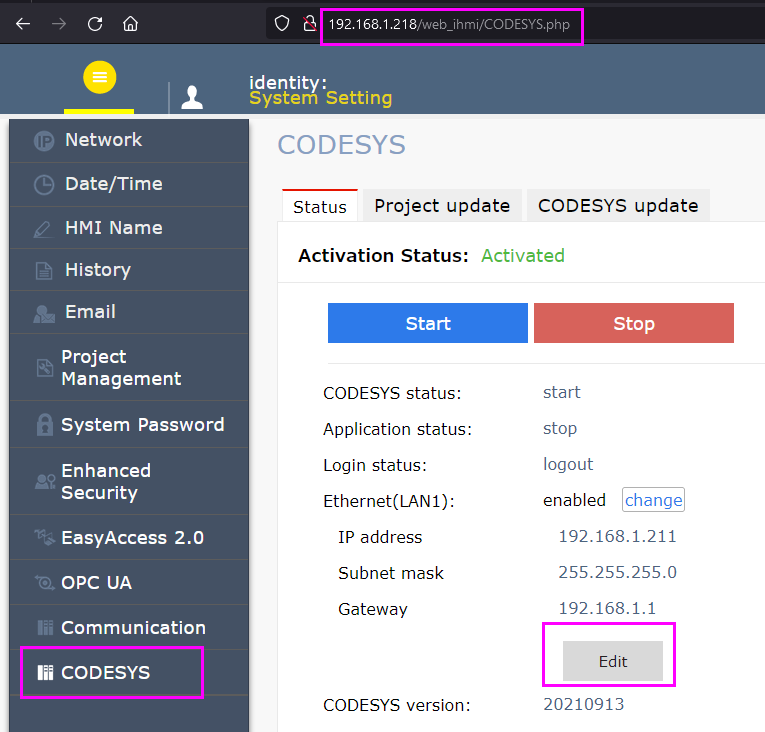Click the icon beside EasyAccess 2.0
765x732 pixels.
pyautogui.click(x=45, y=537)
